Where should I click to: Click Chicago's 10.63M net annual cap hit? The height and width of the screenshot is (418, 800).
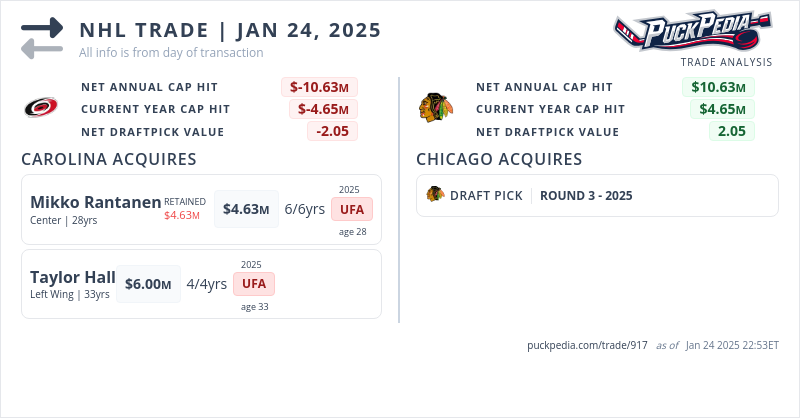point(717,87)
